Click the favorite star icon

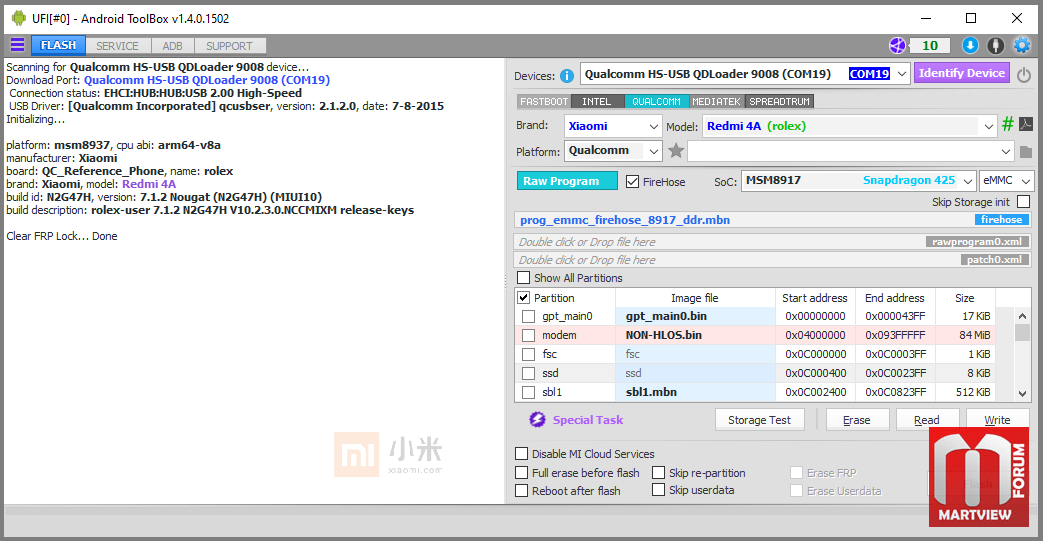pos(676,150)
